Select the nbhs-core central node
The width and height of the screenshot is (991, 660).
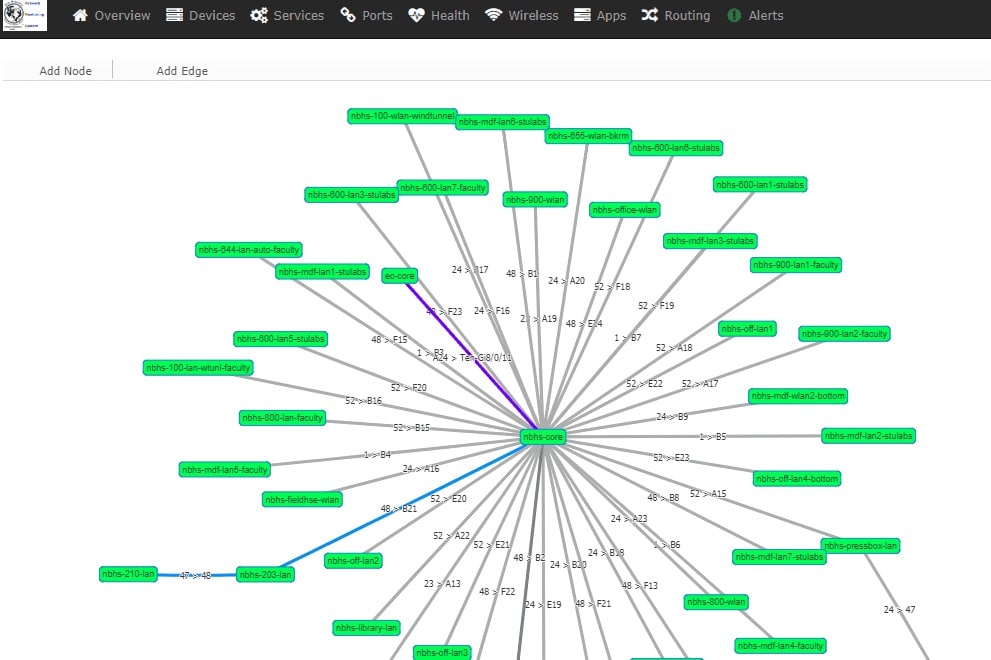pyautogui.click(x=542, y=436)
